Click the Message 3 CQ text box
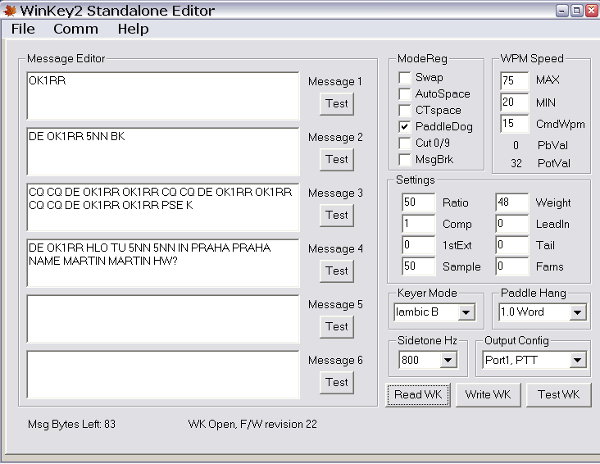The height and width of the screenshot is (464, 600). 163,207
